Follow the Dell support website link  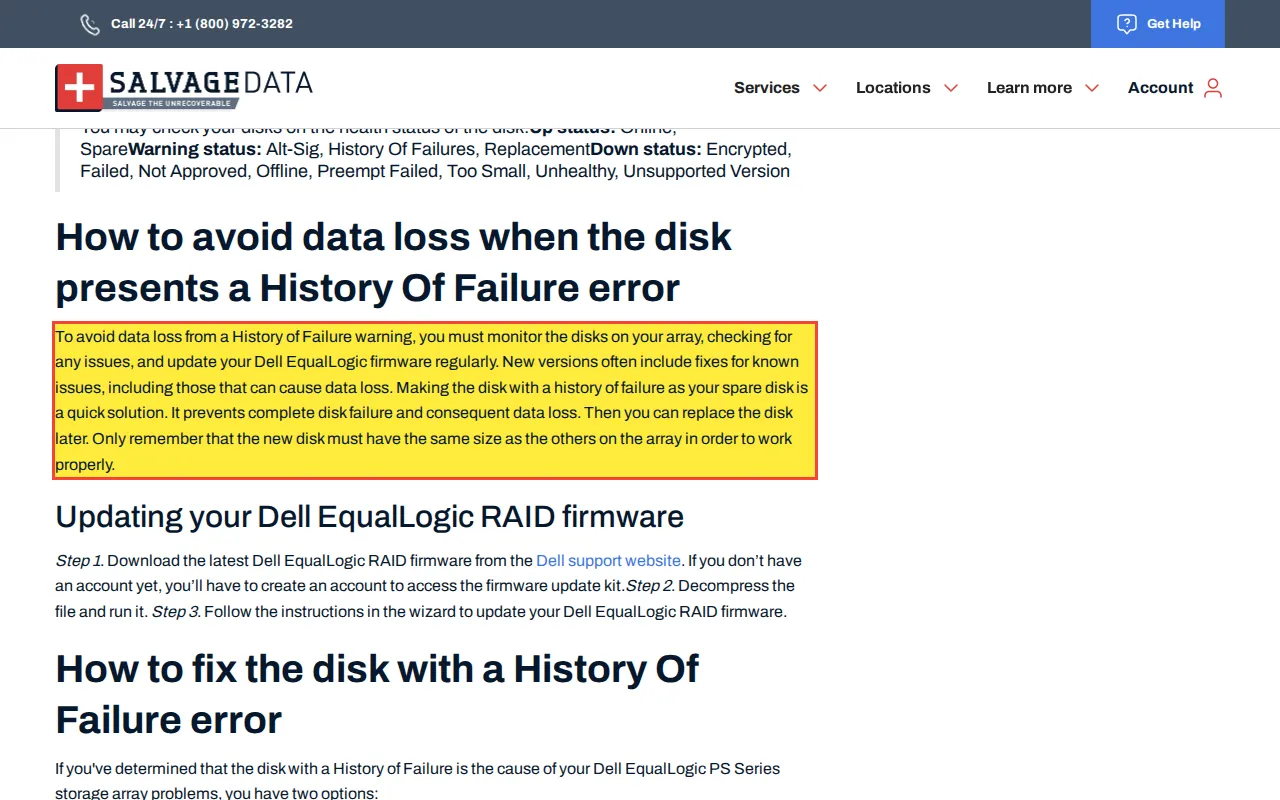click(x=608, y=561)
